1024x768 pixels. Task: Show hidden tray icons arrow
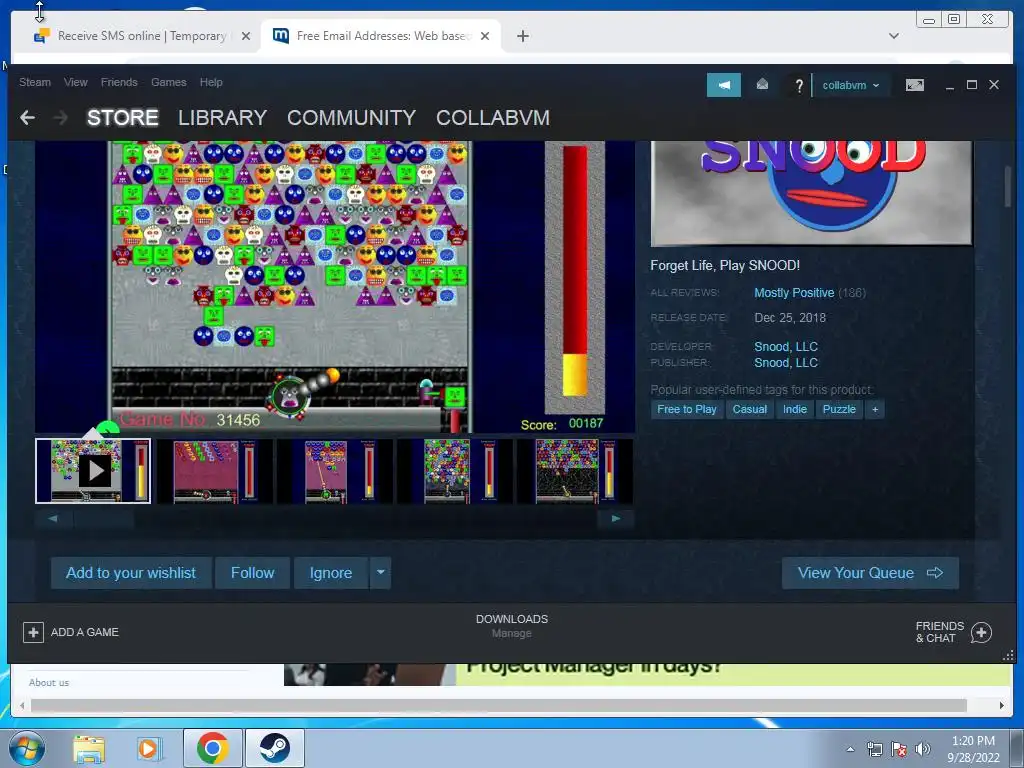[x=850, y=749]
